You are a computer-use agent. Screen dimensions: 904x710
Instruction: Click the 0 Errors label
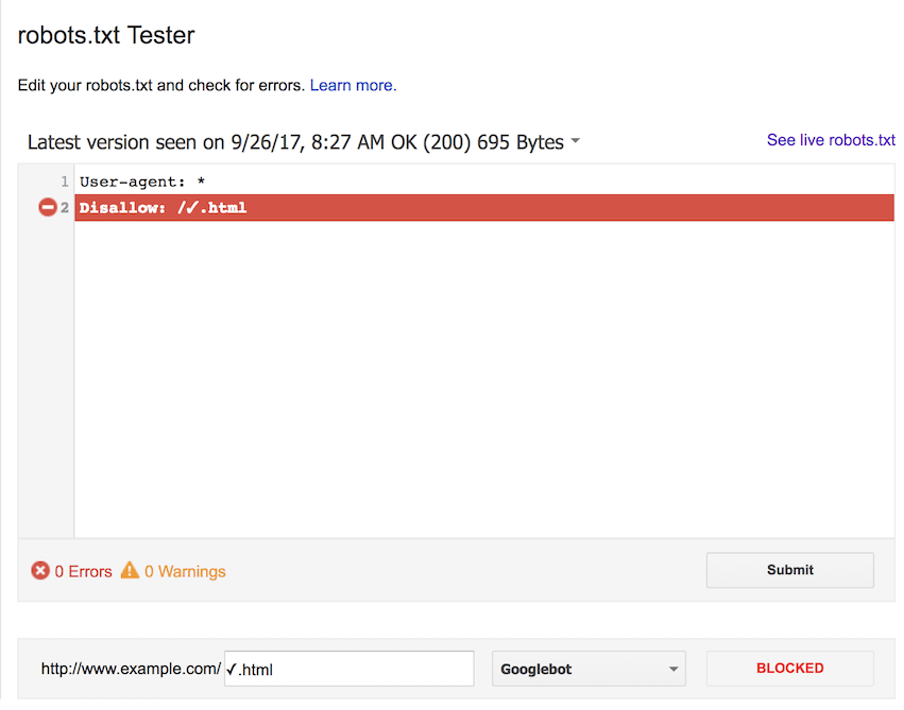(83, 571)
